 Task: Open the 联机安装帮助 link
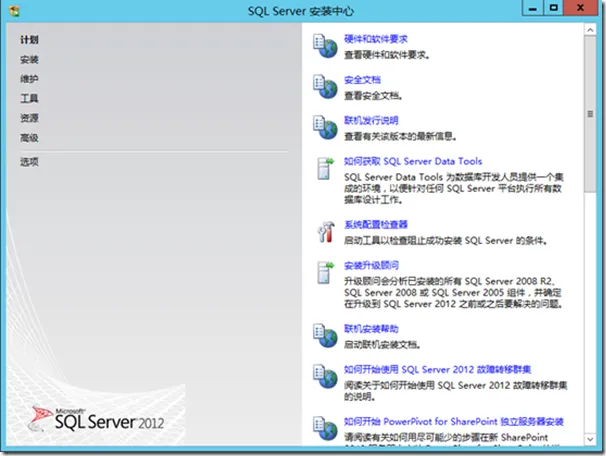pyautogui.click(x=371, y=329)
